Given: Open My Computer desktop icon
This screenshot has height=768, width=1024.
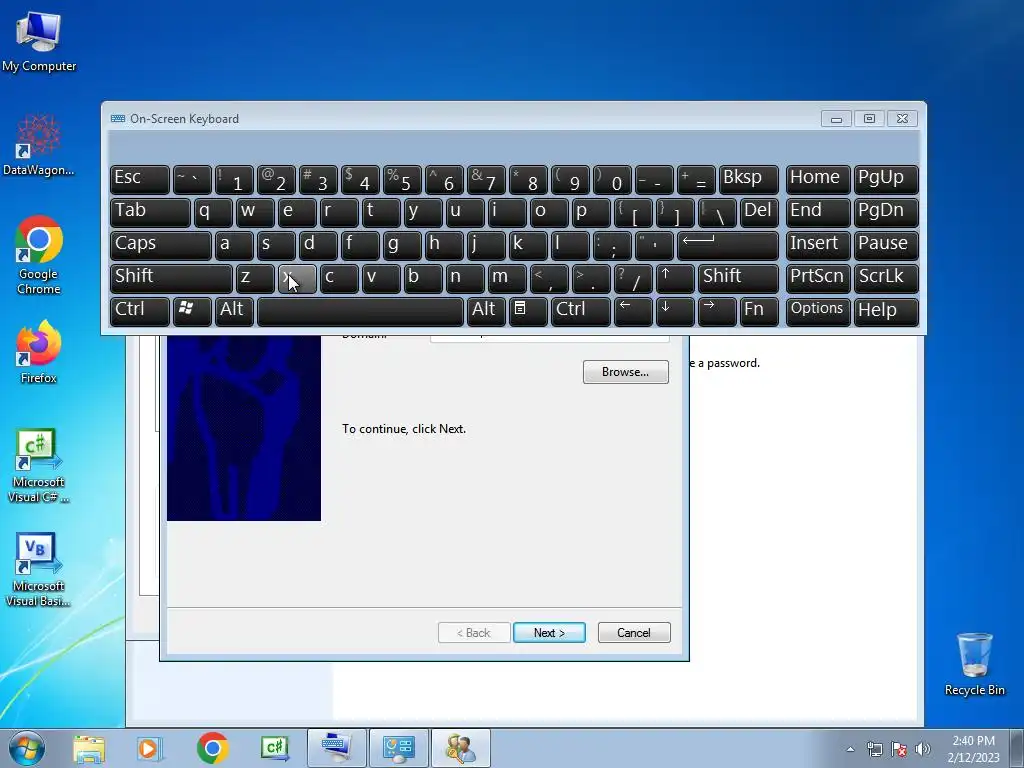Looking at the screenshot, I should 39,41.
